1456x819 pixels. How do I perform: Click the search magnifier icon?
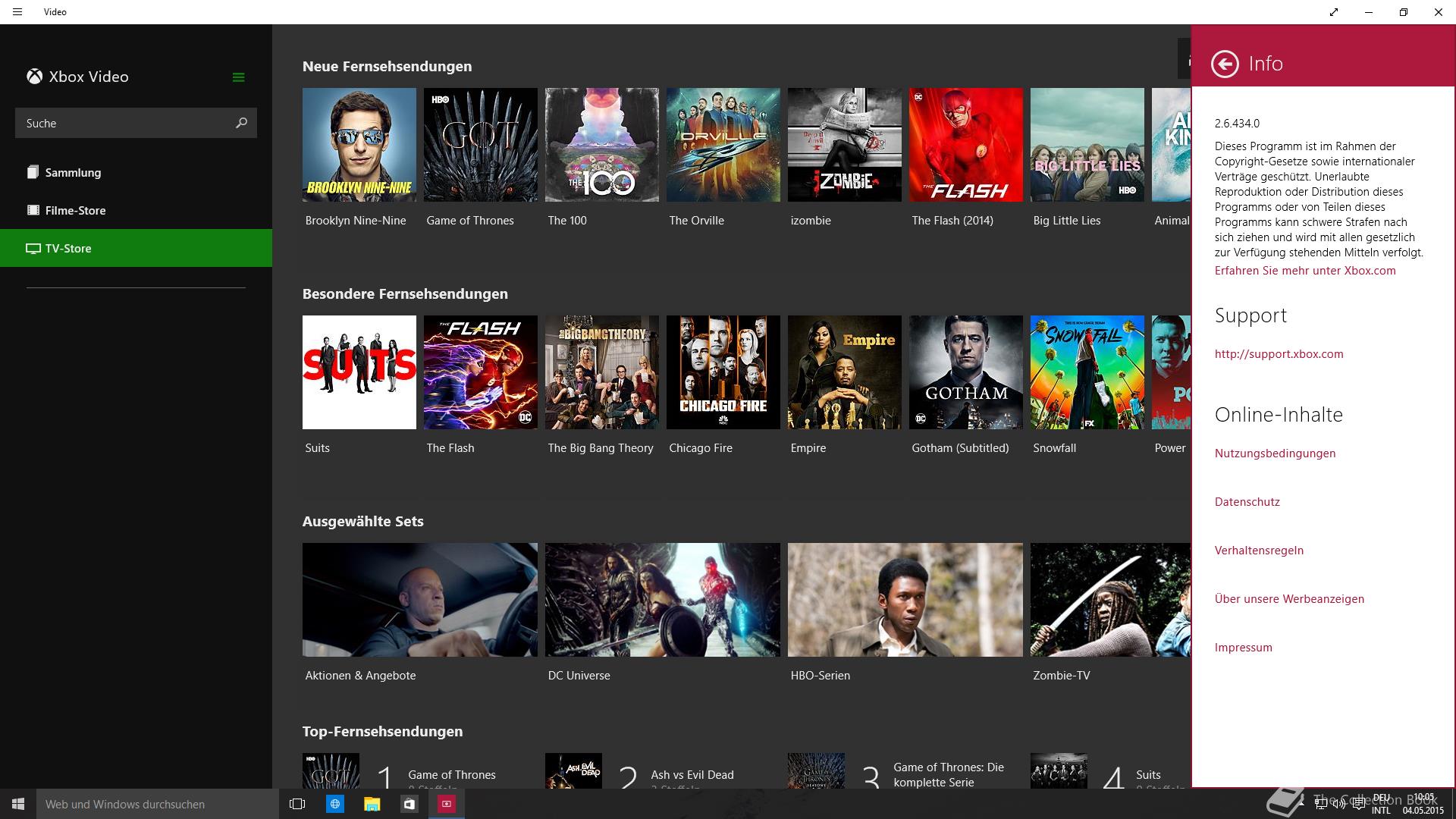coord(241,123)
